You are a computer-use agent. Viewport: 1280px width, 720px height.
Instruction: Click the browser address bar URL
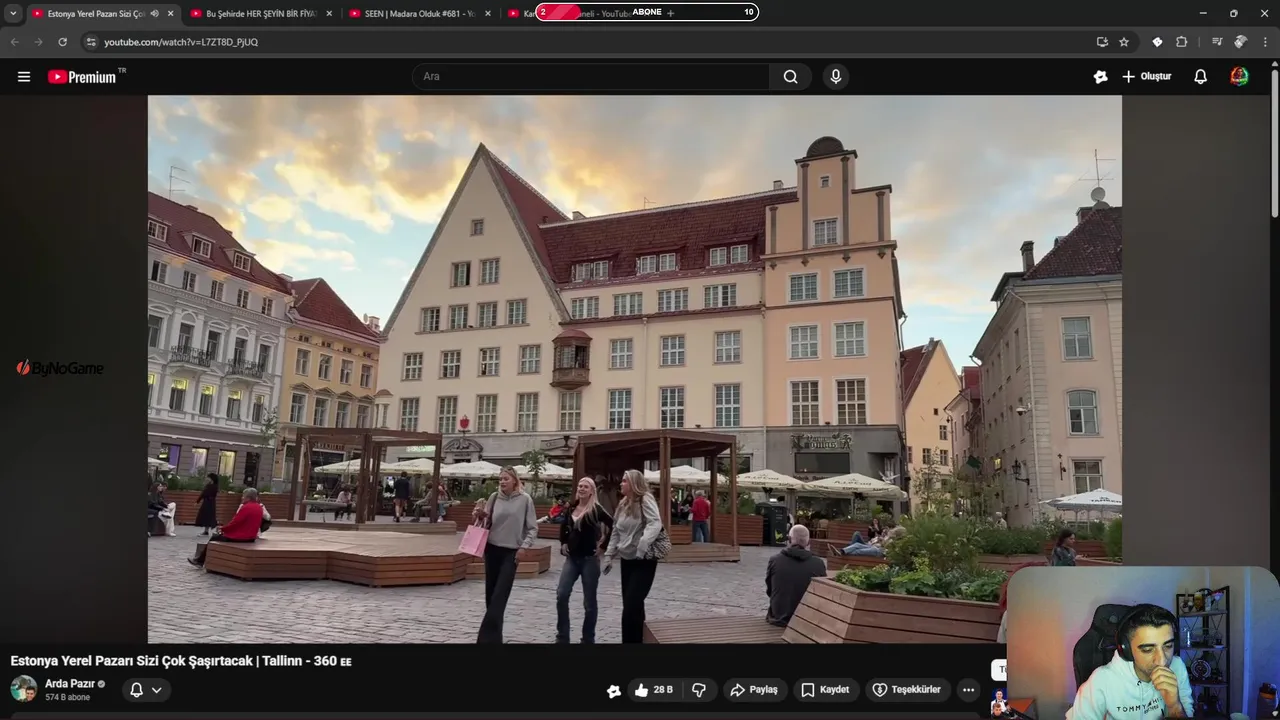pyautogui.click(x=181, y=42)
